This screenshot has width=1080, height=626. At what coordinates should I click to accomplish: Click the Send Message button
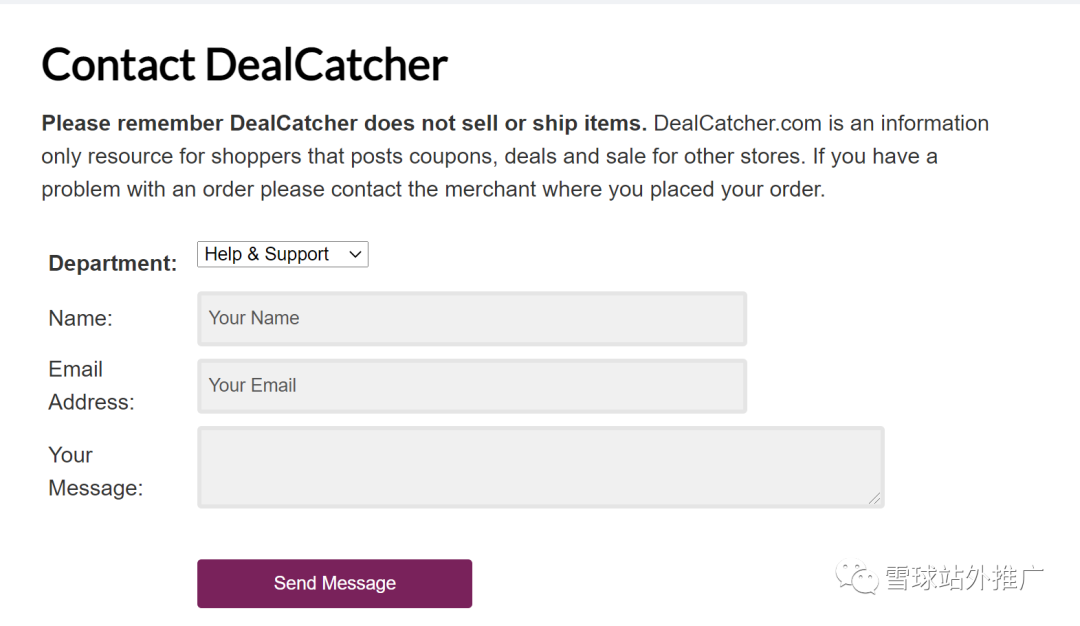(334, 583)
